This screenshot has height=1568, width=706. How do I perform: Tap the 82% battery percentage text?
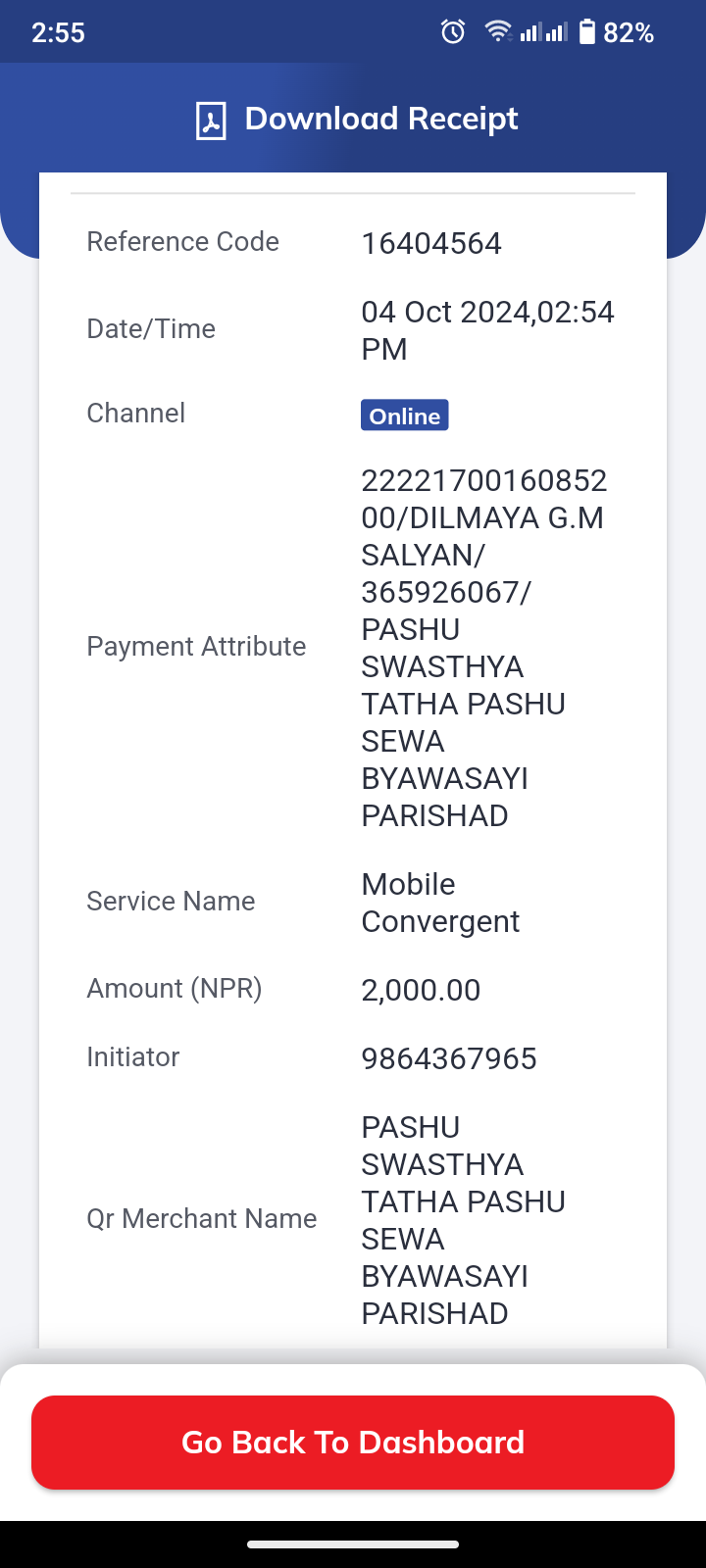point(629,32)
